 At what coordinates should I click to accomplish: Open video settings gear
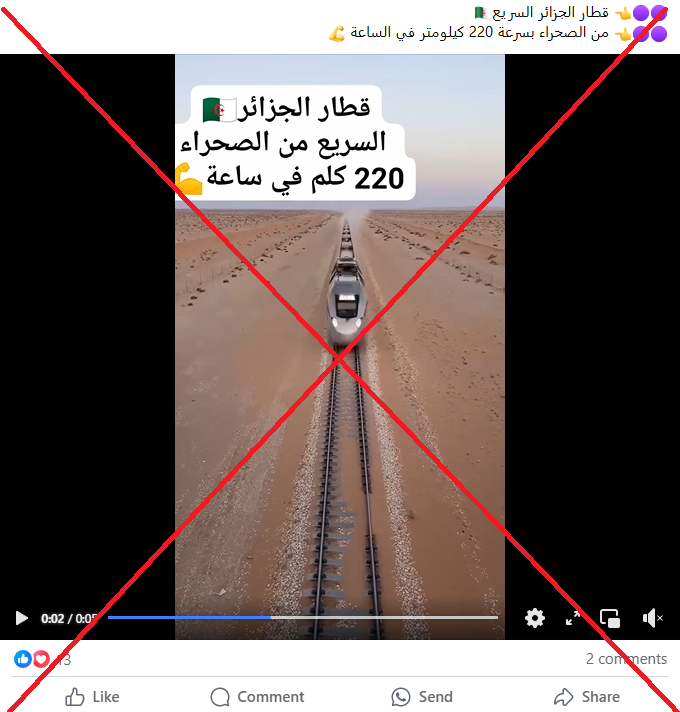tap(535, 618)
